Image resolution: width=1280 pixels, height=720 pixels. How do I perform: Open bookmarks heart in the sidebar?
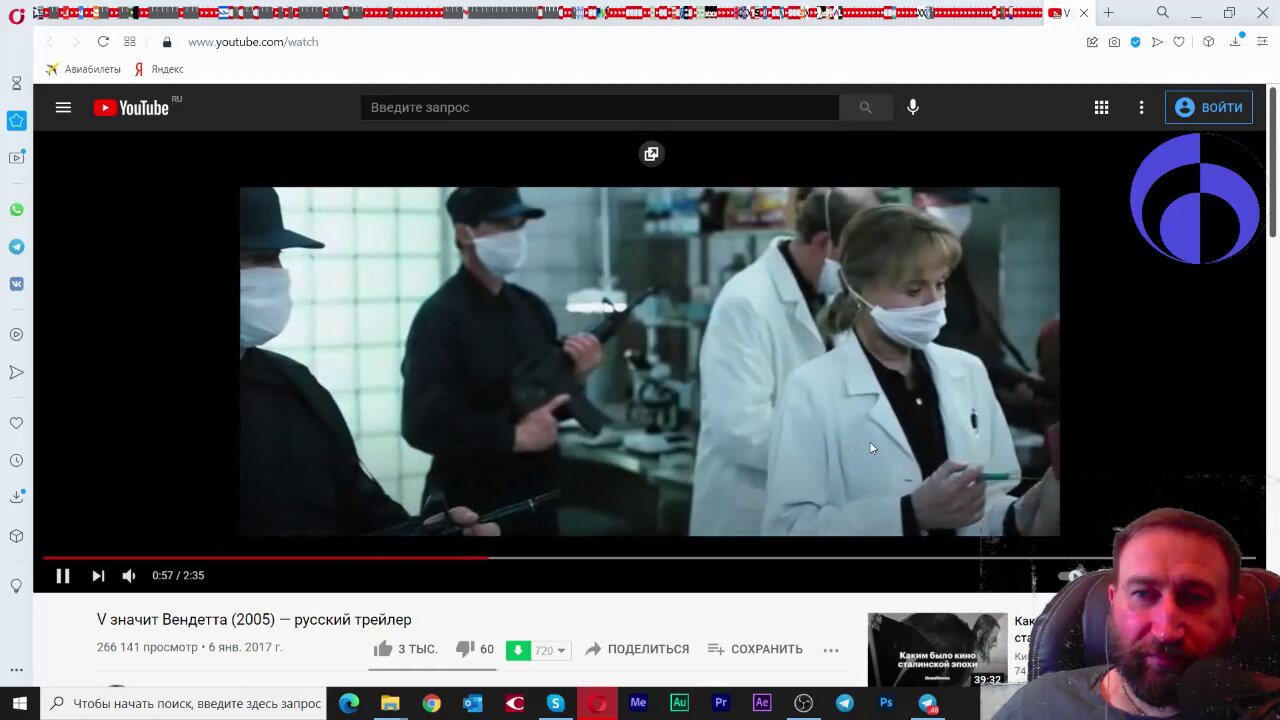pos(16,423)
